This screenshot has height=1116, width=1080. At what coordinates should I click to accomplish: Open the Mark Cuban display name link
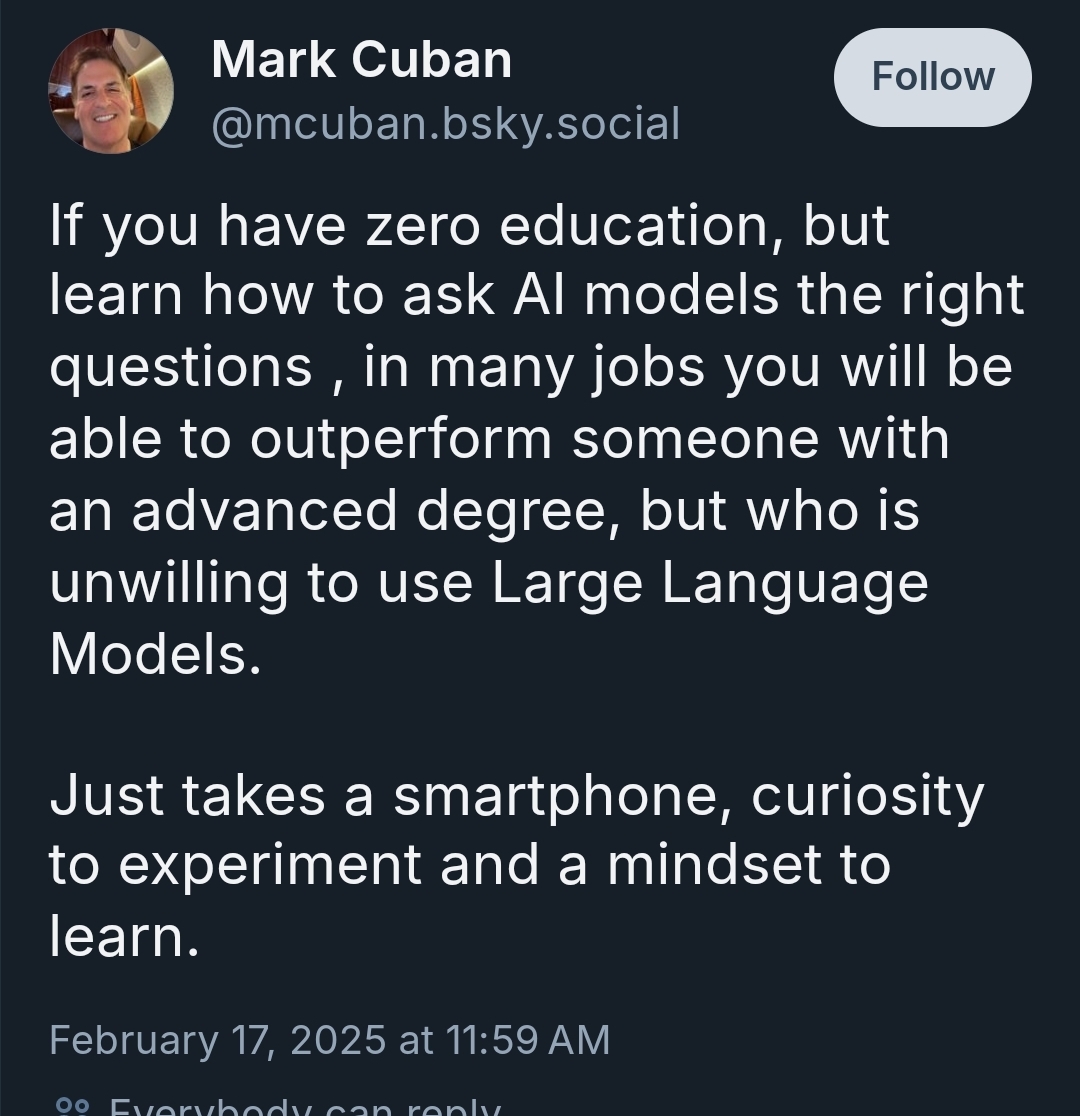pyautogui.click(x=361, y=60)
